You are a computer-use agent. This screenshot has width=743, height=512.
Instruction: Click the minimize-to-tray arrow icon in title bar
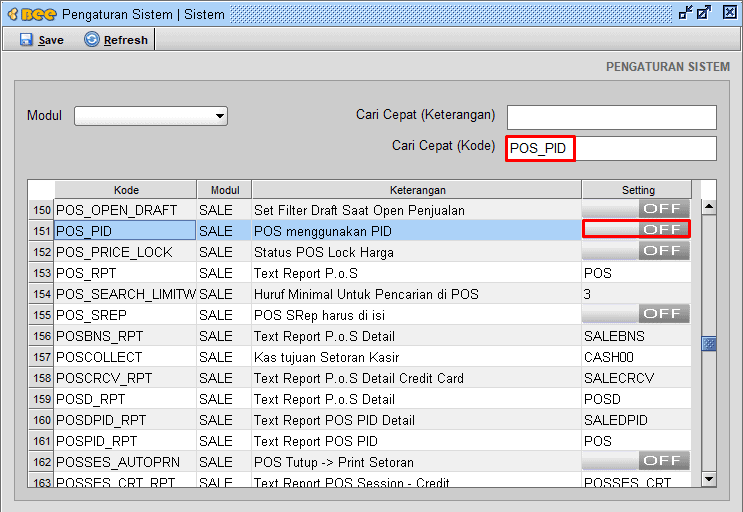(x=685, y=13)
